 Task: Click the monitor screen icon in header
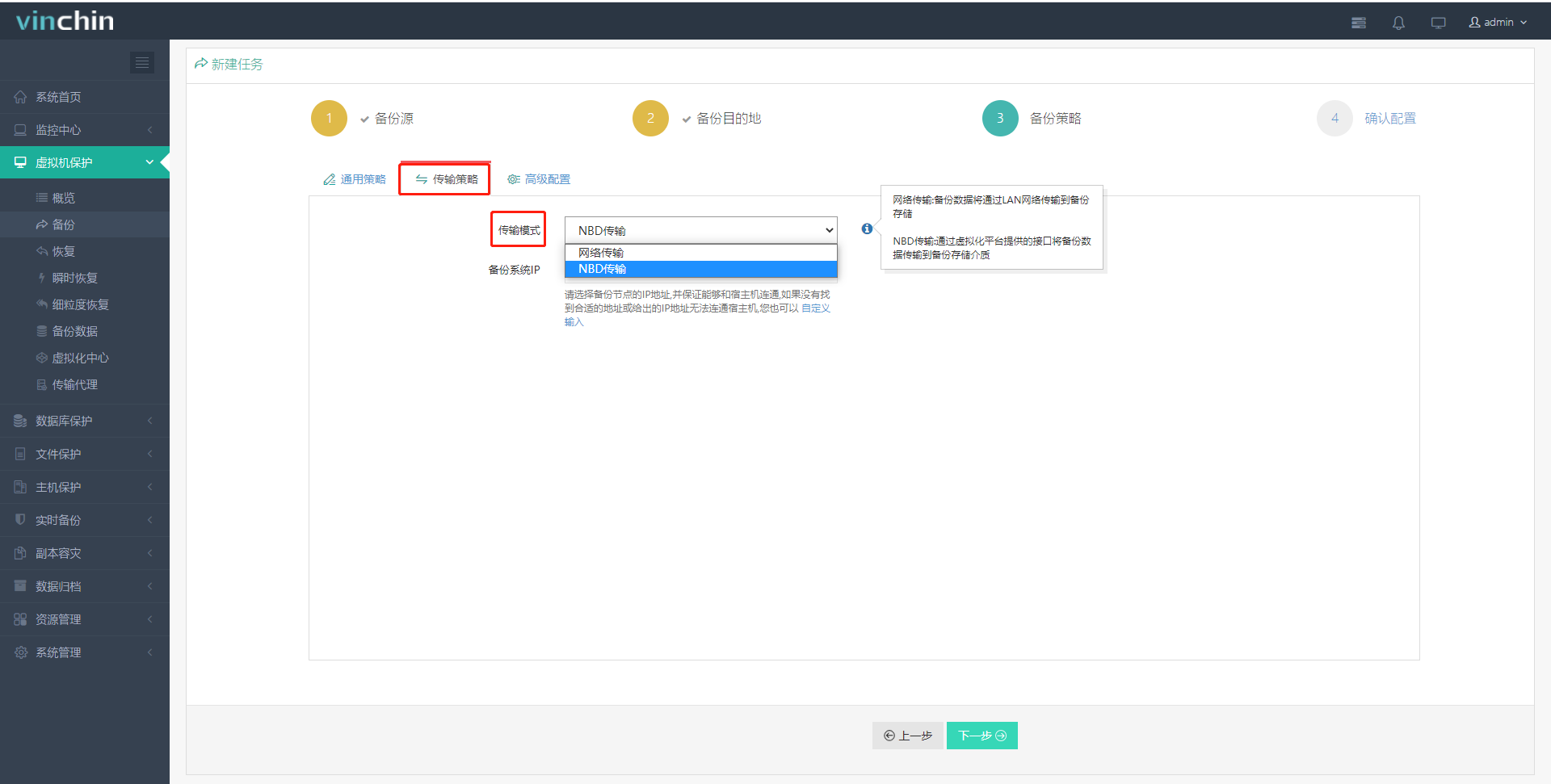pos(1439,23)
